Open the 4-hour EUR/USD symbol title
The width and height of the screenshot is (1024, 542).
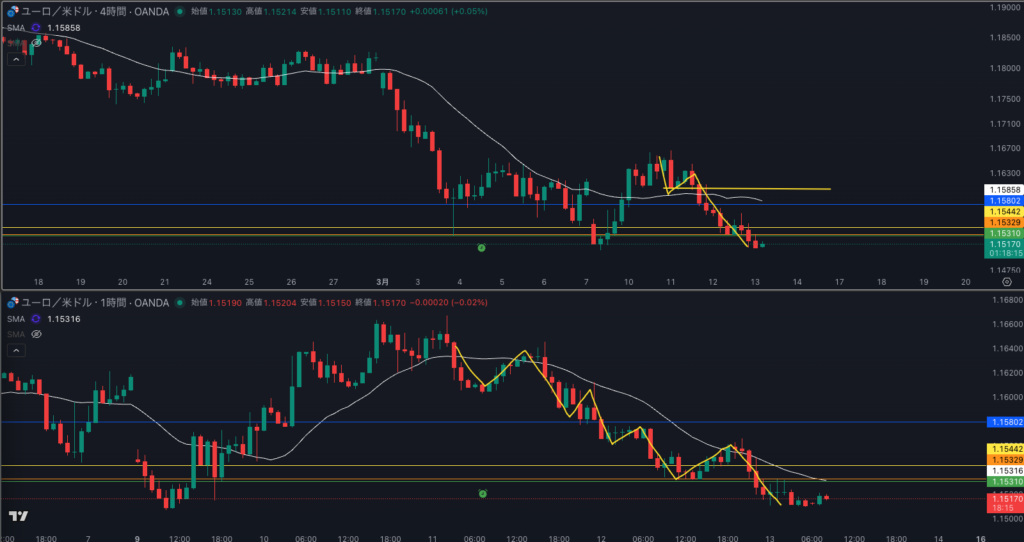(x=92, y=11)
